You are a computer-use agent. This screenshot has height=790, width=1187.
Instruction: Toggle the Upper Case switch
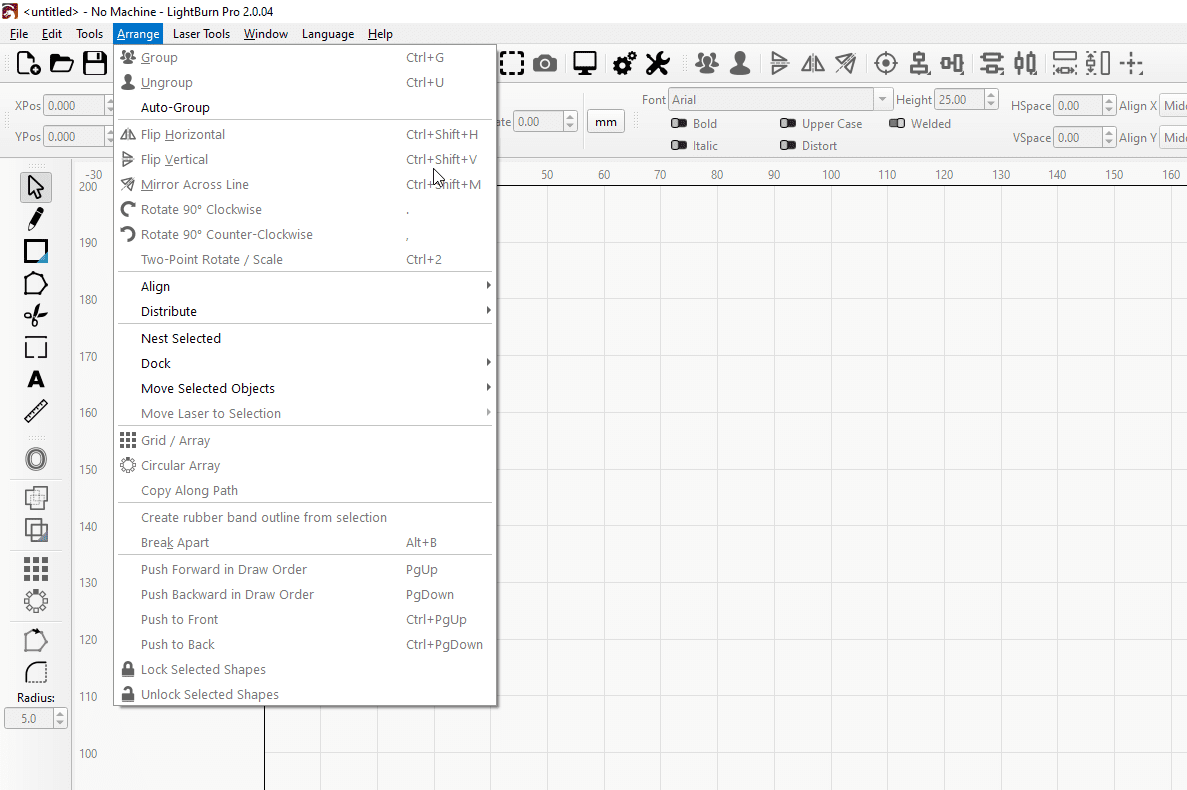(788, 123)
